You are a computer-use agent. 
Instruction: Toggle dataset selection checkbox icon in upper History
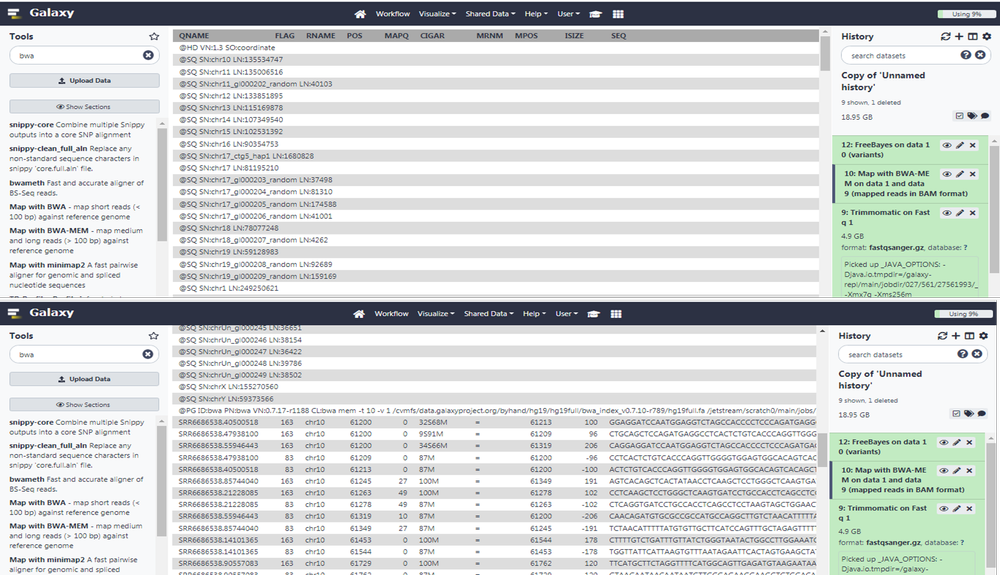(959, 115)
